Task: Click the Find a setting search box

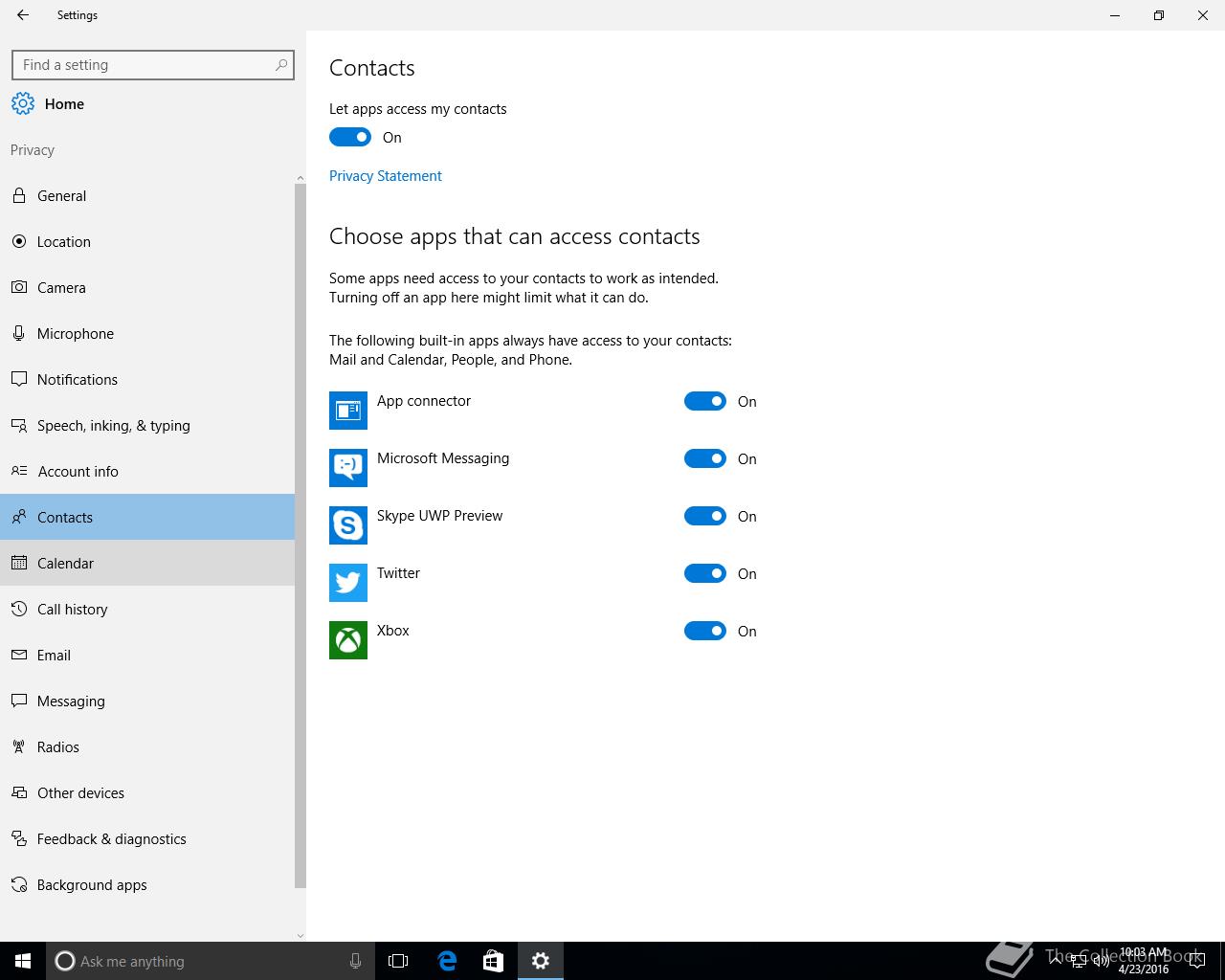Action: (153, 65)
